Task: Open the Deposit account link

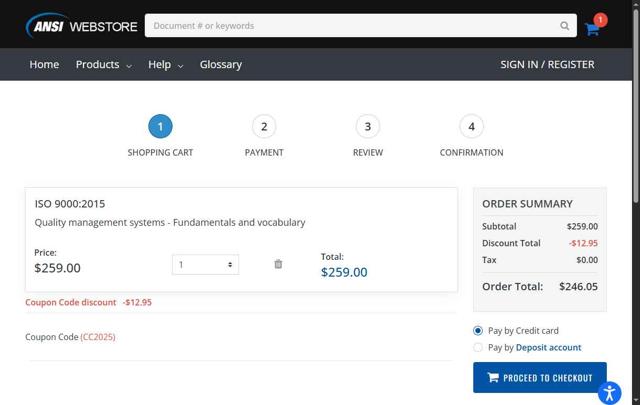Action: coord(548,347)
